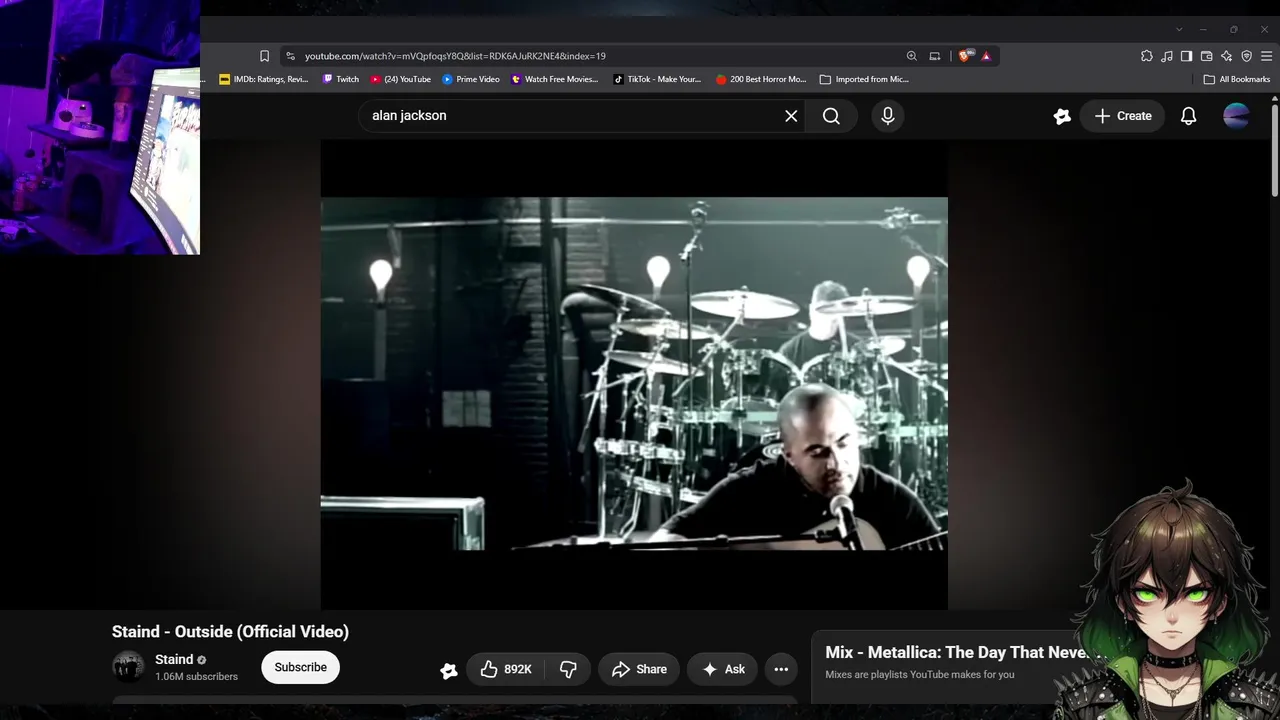The height and width of the screenshot is (720, 1280).
Task: Click the '1.06M subscribers' text
Action: click(196, 677)
